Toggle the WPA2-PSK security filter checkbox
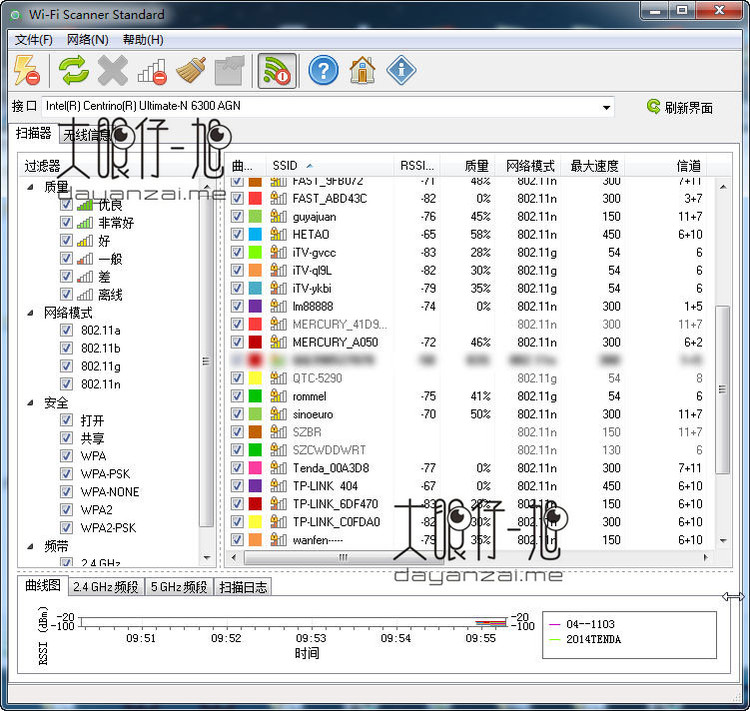Viewport: 750px width, 711px height. 66,527
